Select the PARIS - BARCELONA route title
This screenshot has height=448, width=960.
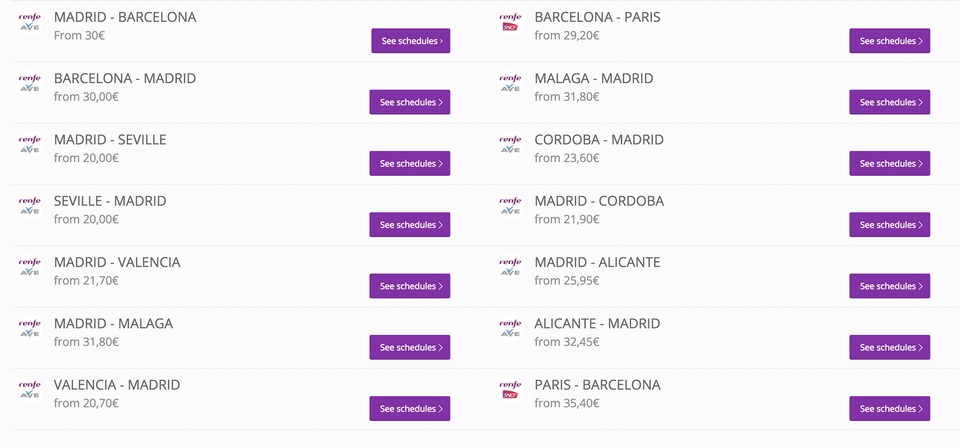597,385
